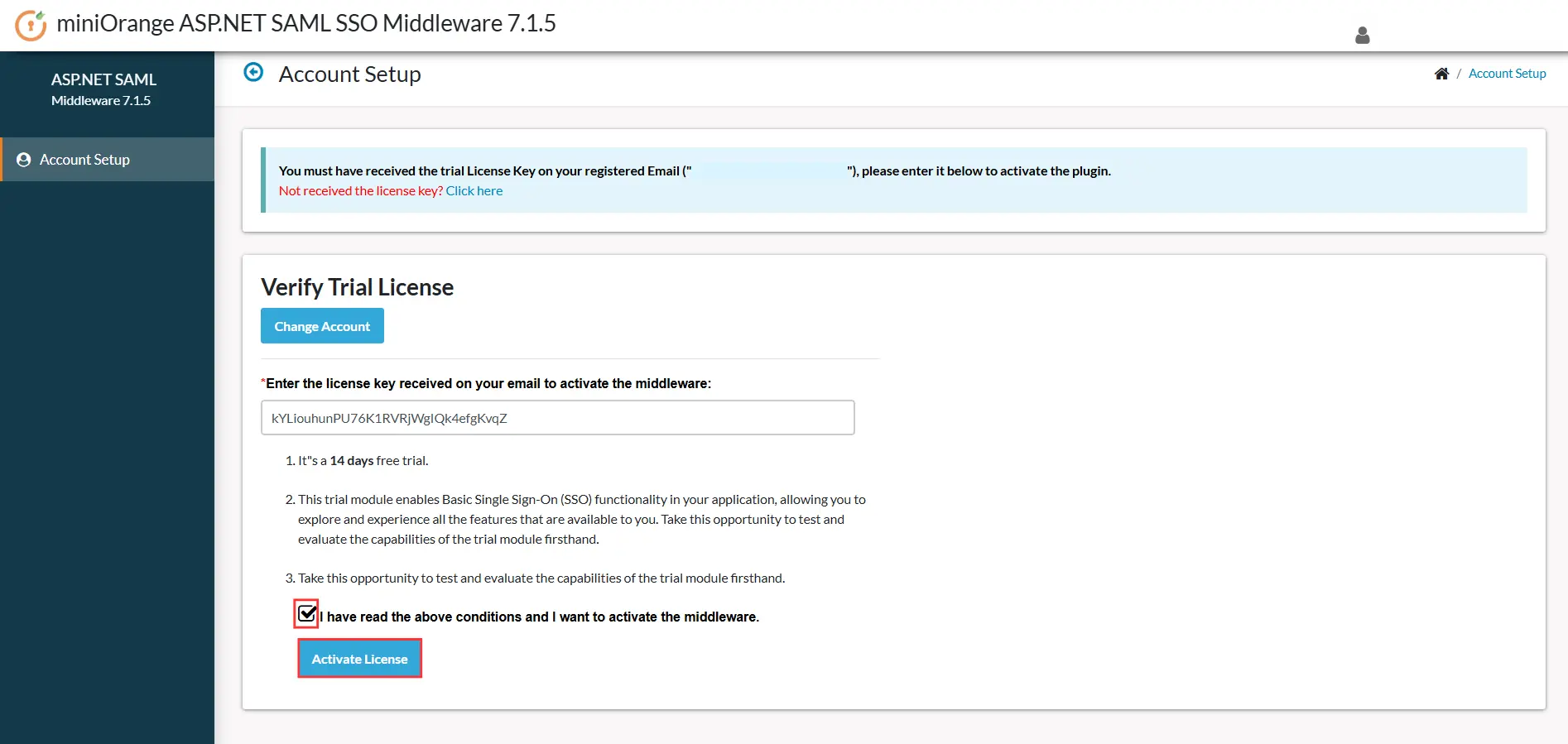The image size is (1568, 744).
Task: Tick the conditions agreement checkbox
Action: (306, 614)
